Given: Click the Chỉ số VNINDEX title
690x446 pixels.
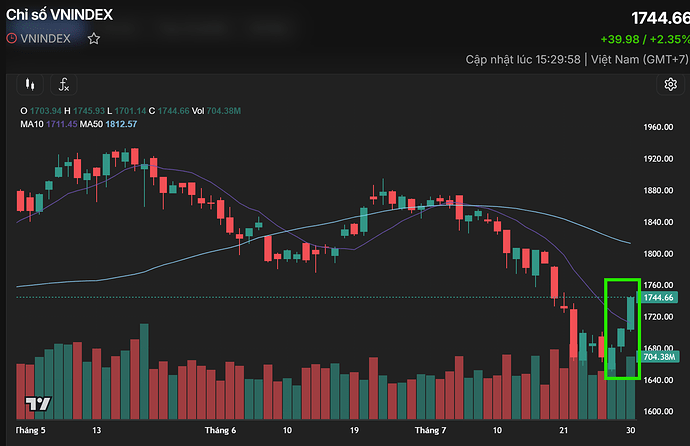Looking at the screenshot, I should pyautogui.click(x=59, y=15).
